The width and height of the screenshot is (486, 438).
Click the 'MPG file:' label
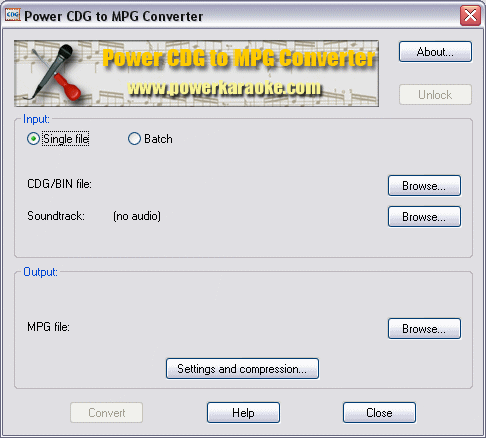tap(48, 327)
